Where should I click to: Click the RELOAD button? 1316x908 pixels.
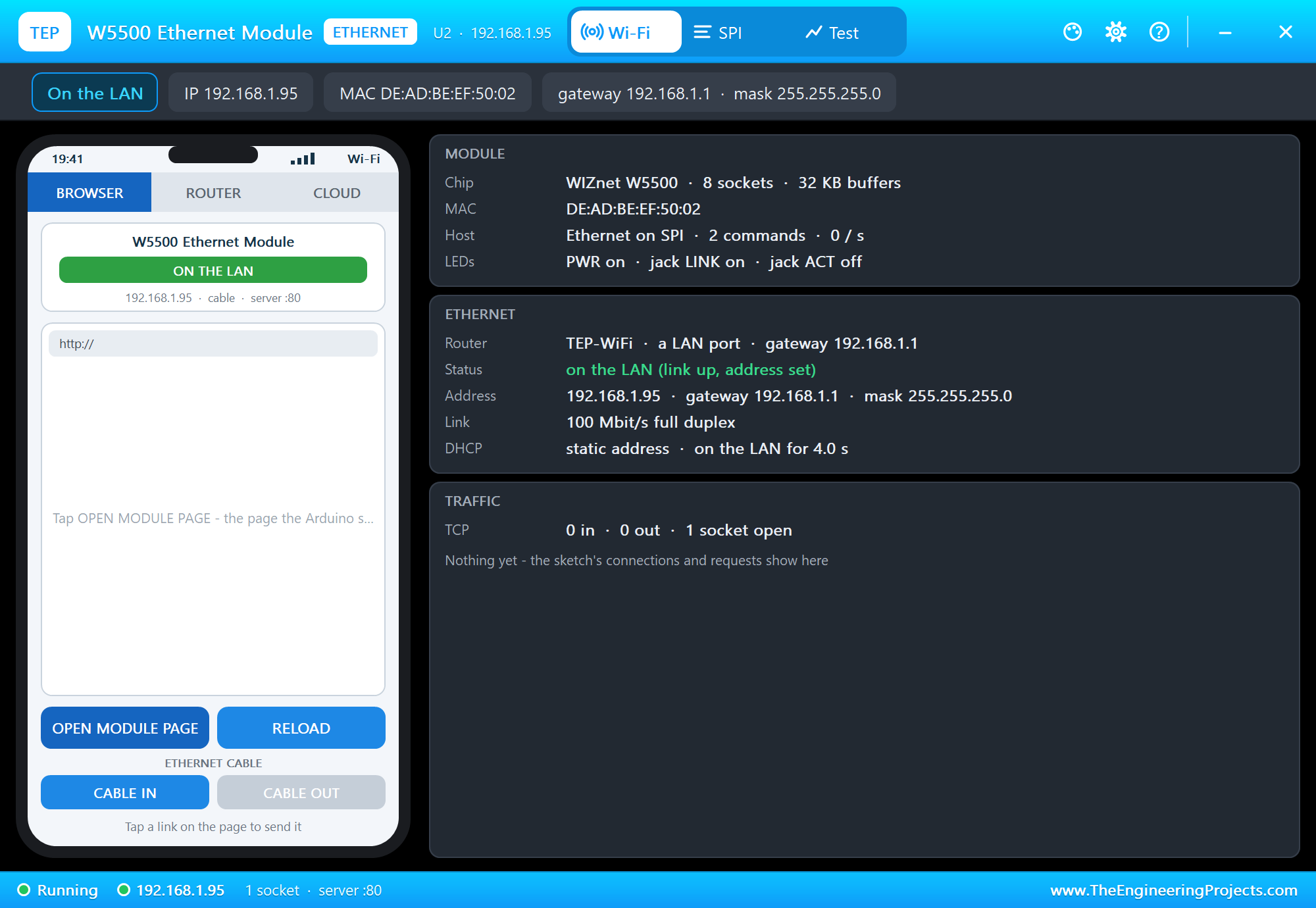coord(301,728)
